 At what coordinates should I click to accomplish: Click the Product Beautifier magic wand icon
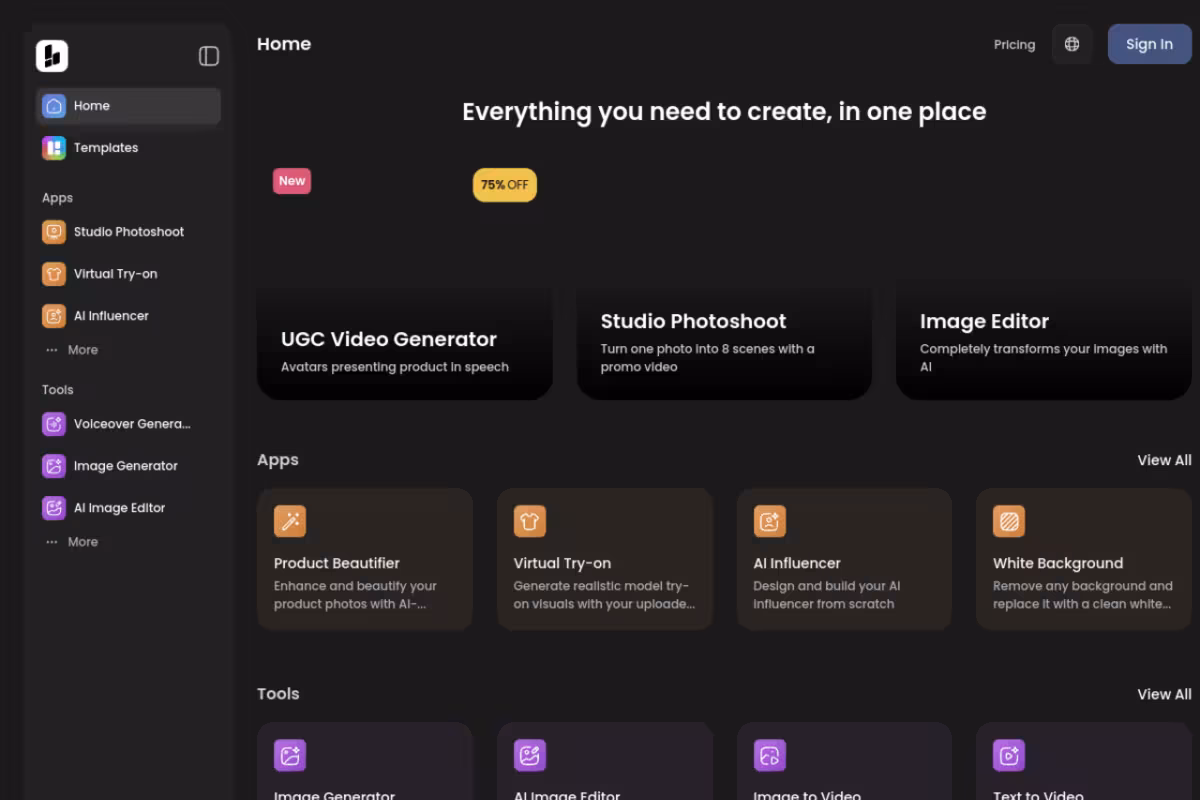coord(290,521)
